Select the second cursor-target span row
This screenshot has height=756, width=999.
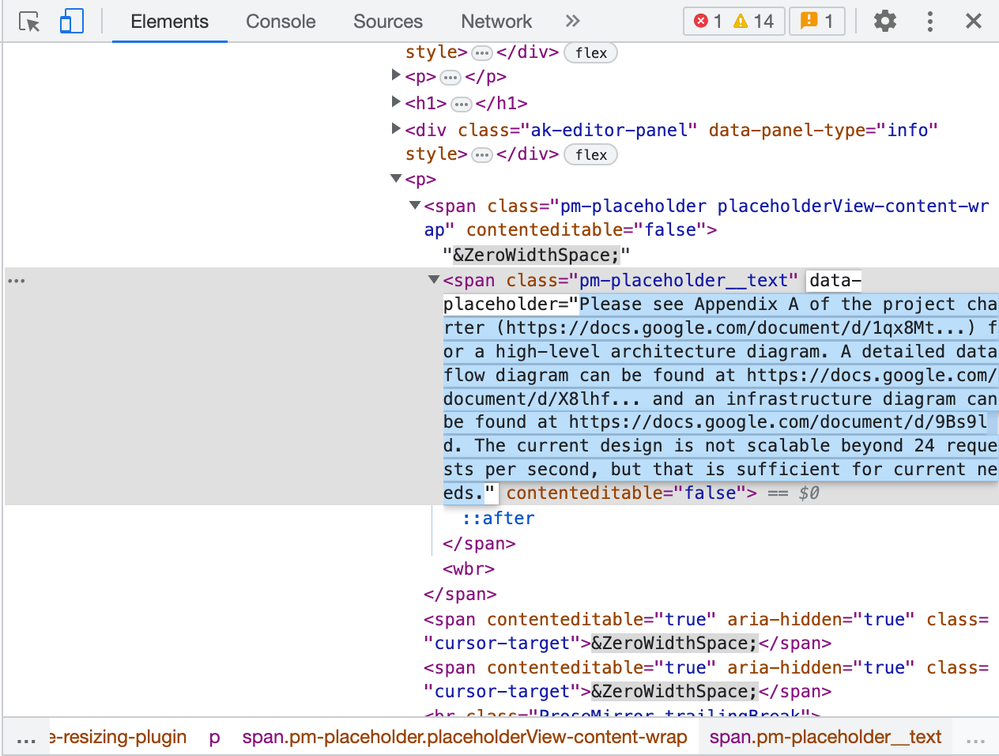pyautogui.click(x=706, y=679)
